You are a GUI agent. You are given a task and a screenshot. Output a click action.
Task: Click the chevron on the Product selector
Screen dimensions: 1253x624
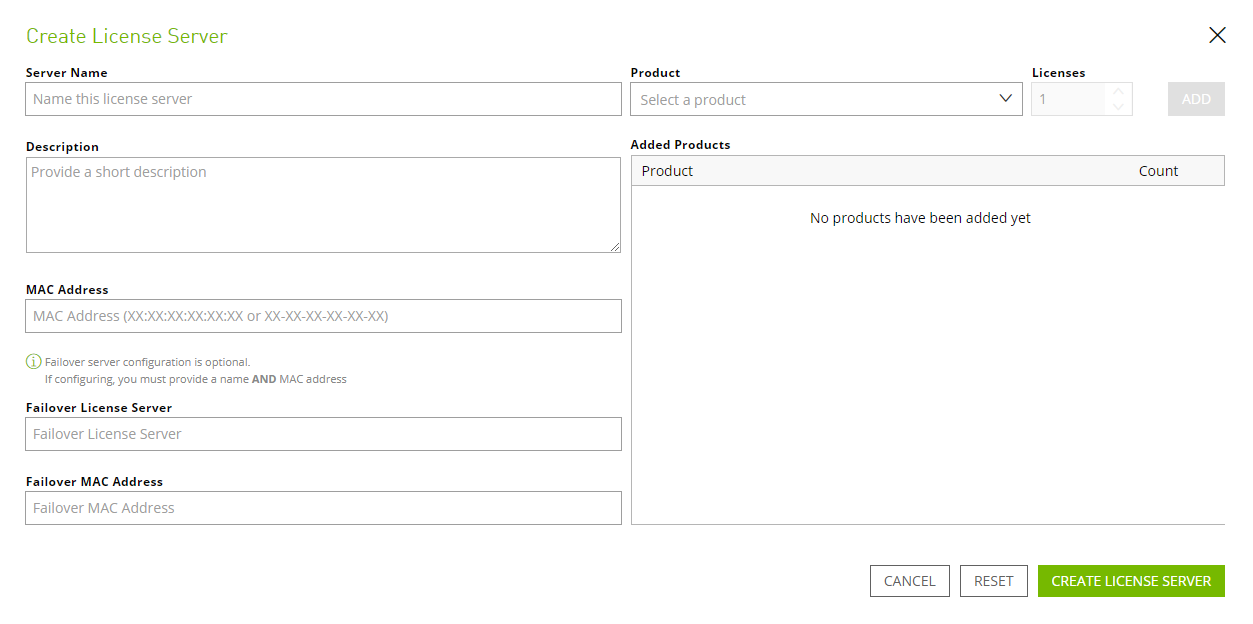click(1007, 99)
